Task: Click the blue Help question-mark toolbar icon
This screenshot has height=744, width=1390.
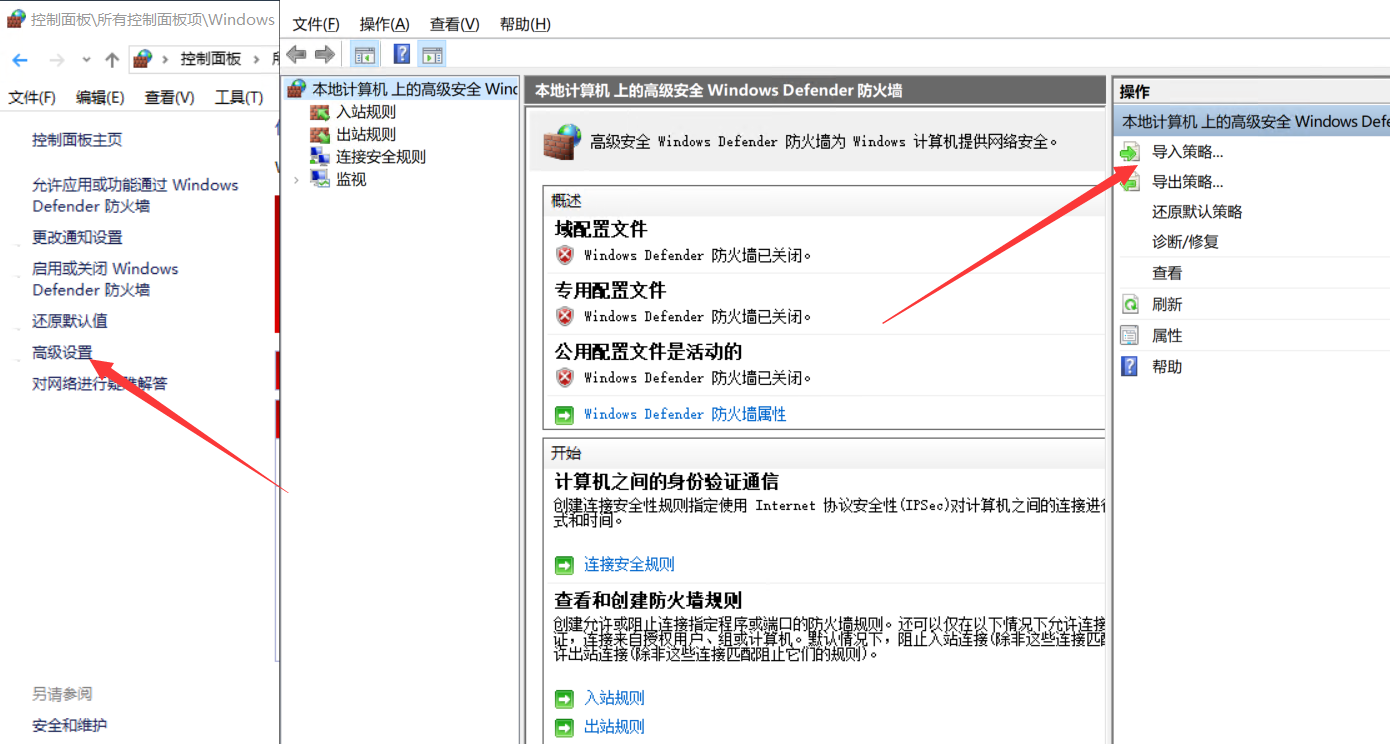Action: point(402,55)
